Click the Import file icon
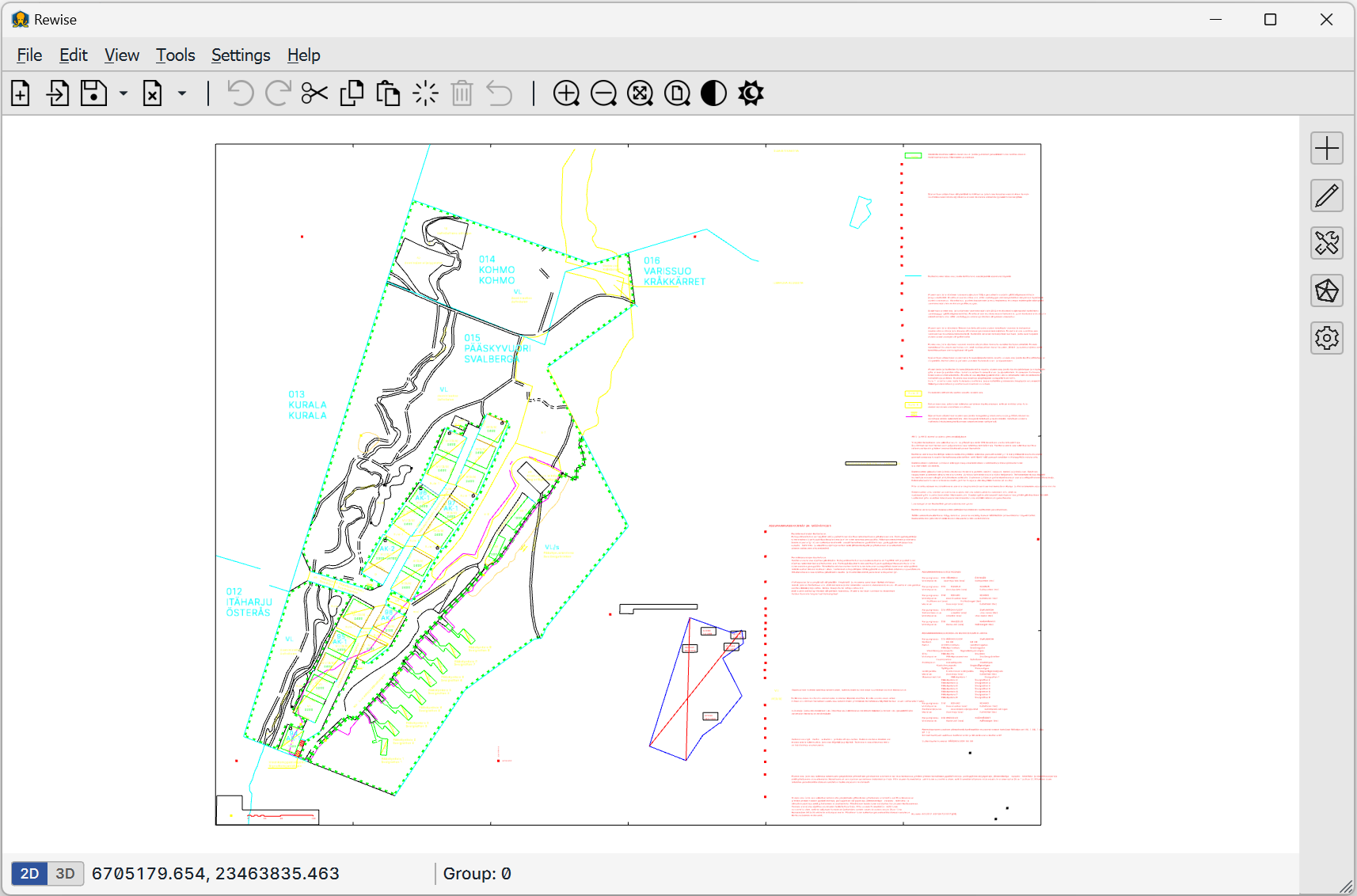The height and width of the screenshot is (896, 1357). [x=58, y=93]
